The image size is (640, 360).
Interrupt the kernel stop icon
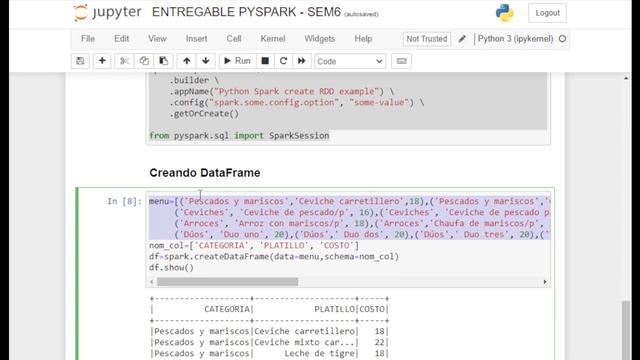pos(265,61)
